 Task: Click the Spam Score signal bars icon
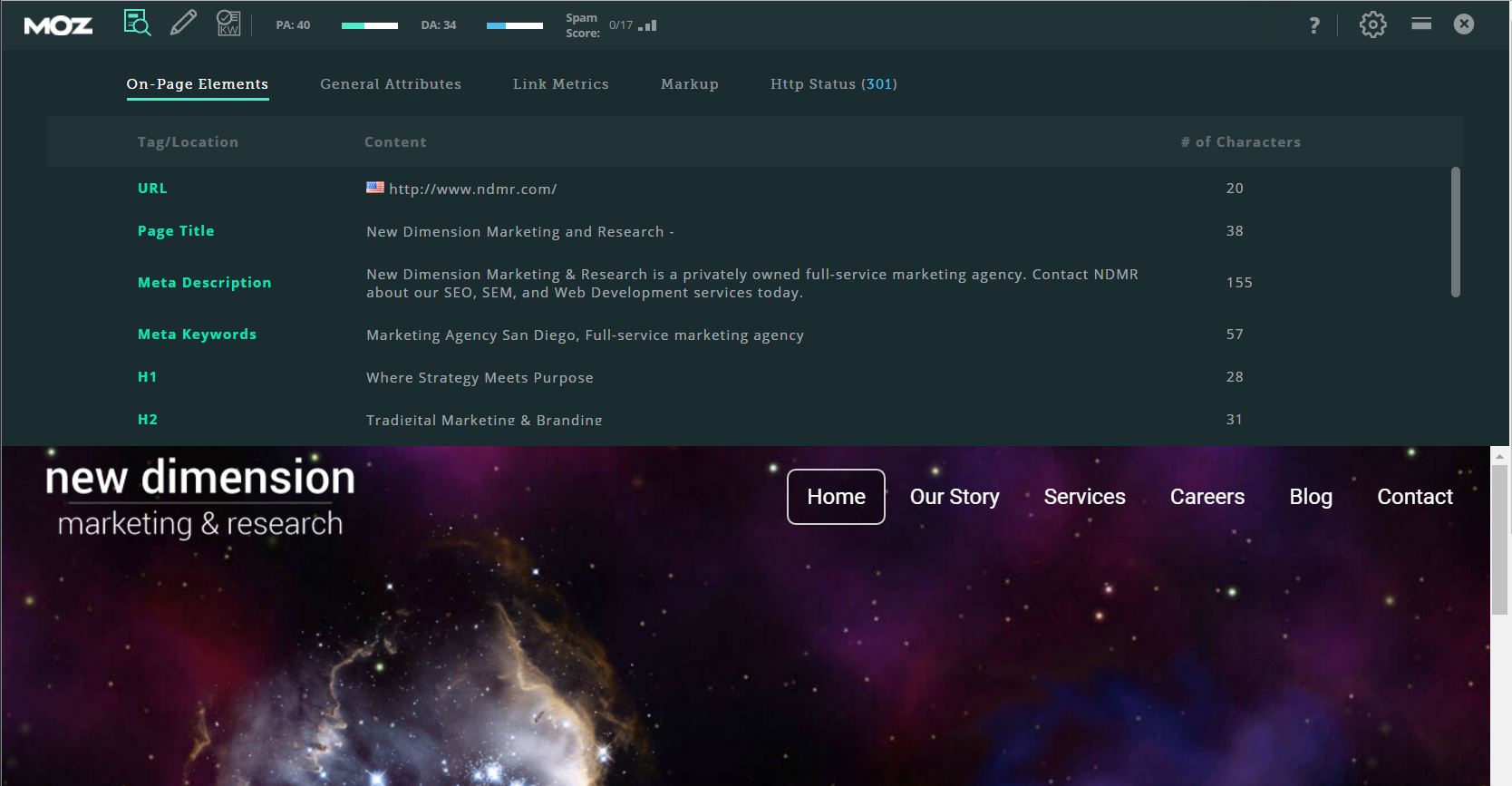[x=647, y=25]
